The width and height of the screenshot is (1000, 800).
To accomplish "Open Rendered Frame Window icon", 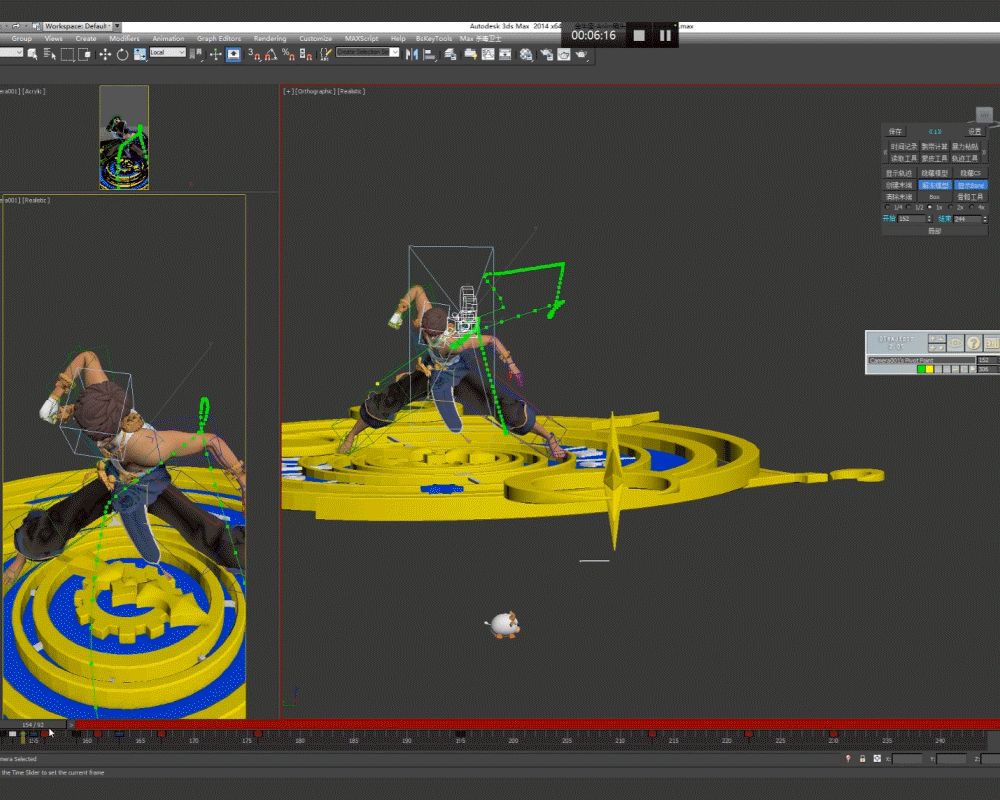I will pyautogui.click(x=564, y=55).
